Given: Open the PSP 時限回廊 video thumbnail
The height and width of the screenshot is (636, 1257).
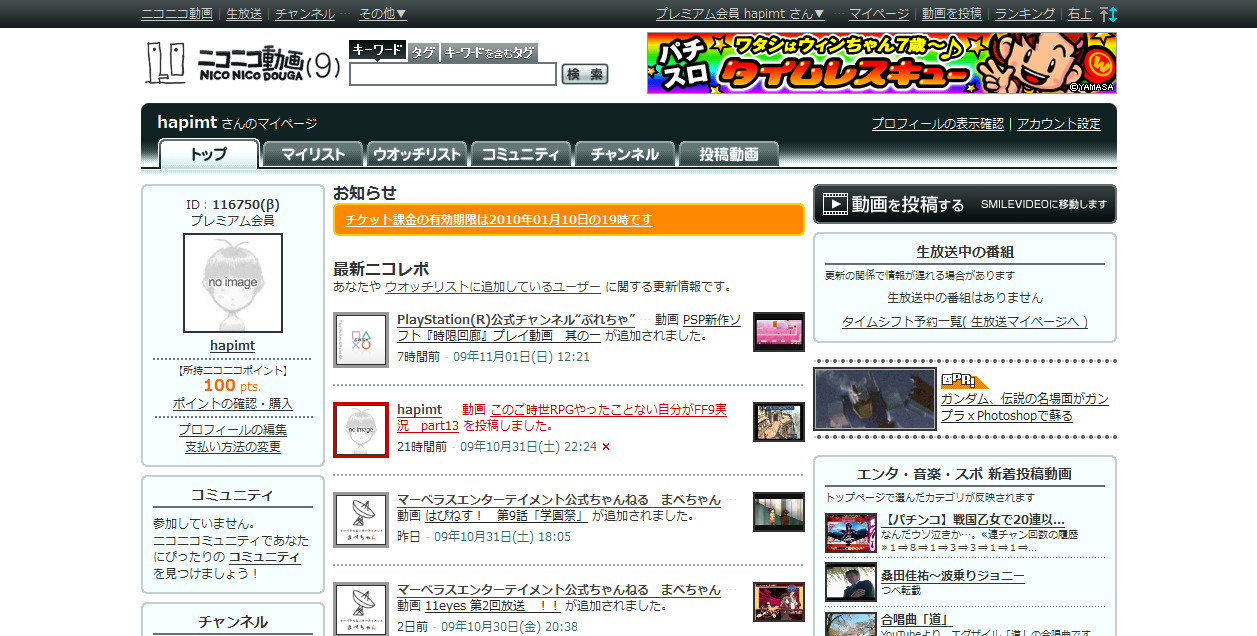Looking at the screenshot, I should pyautogui.click(x=779, y=332).
